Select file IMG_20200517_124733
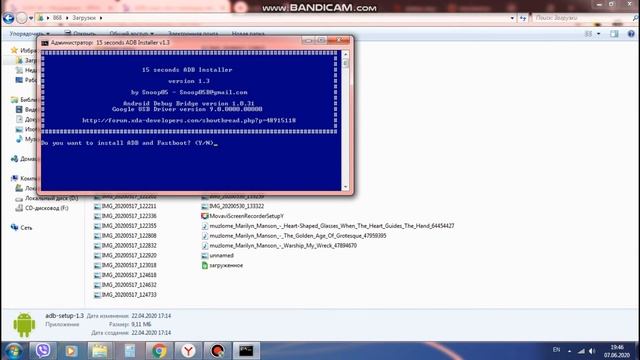The height and width of the screenshot is (360, 640). (125, 295)
